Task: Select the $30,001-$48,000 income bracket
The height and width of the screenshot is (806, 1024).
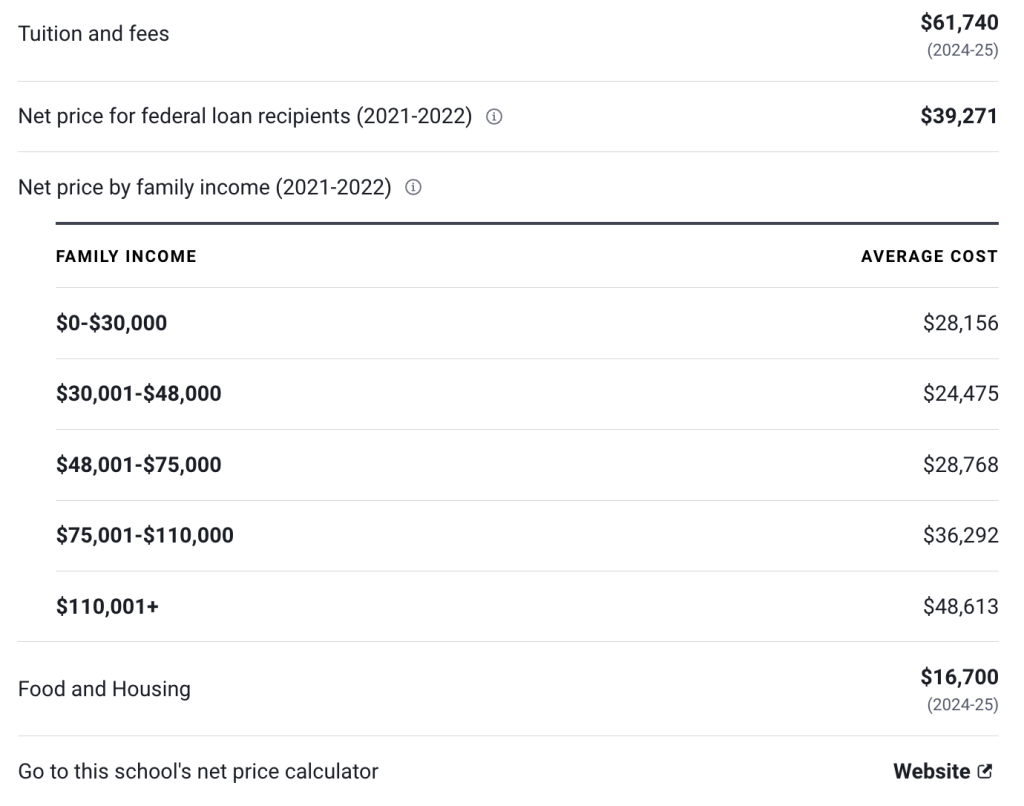Action: point(138,393)
